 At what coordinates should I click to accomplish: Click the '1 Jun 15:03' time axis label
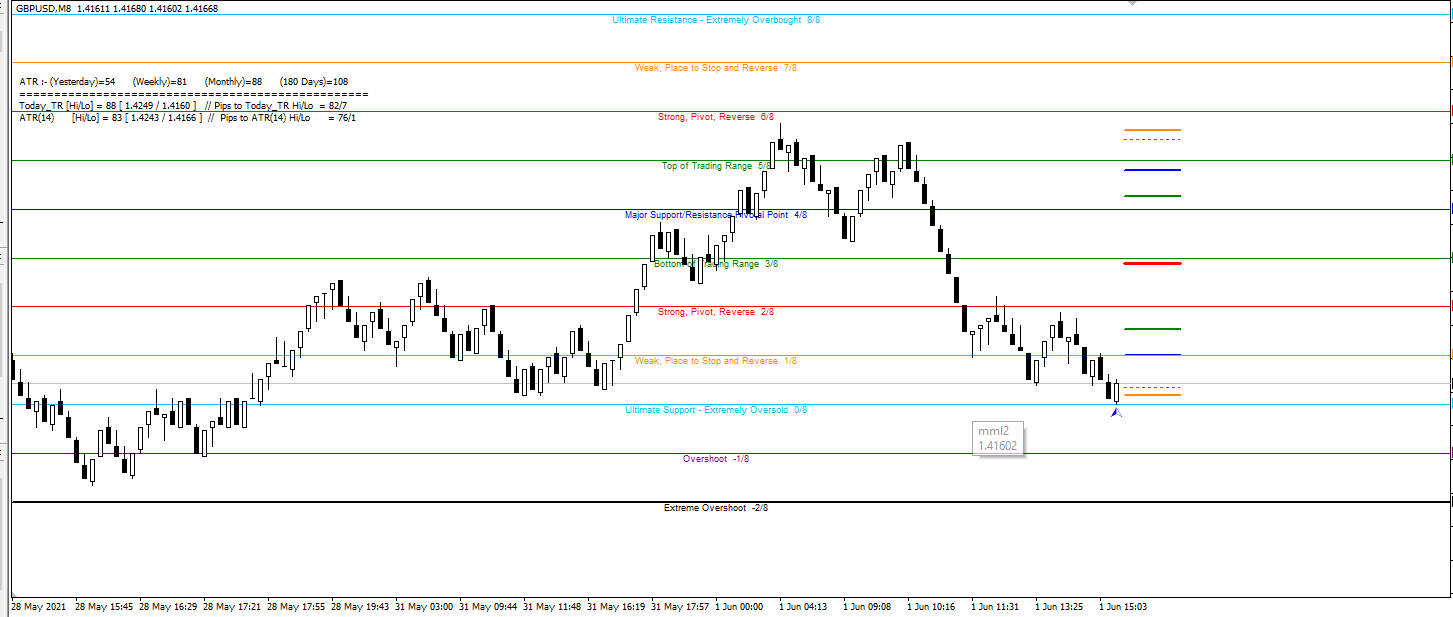(1125, 607)
